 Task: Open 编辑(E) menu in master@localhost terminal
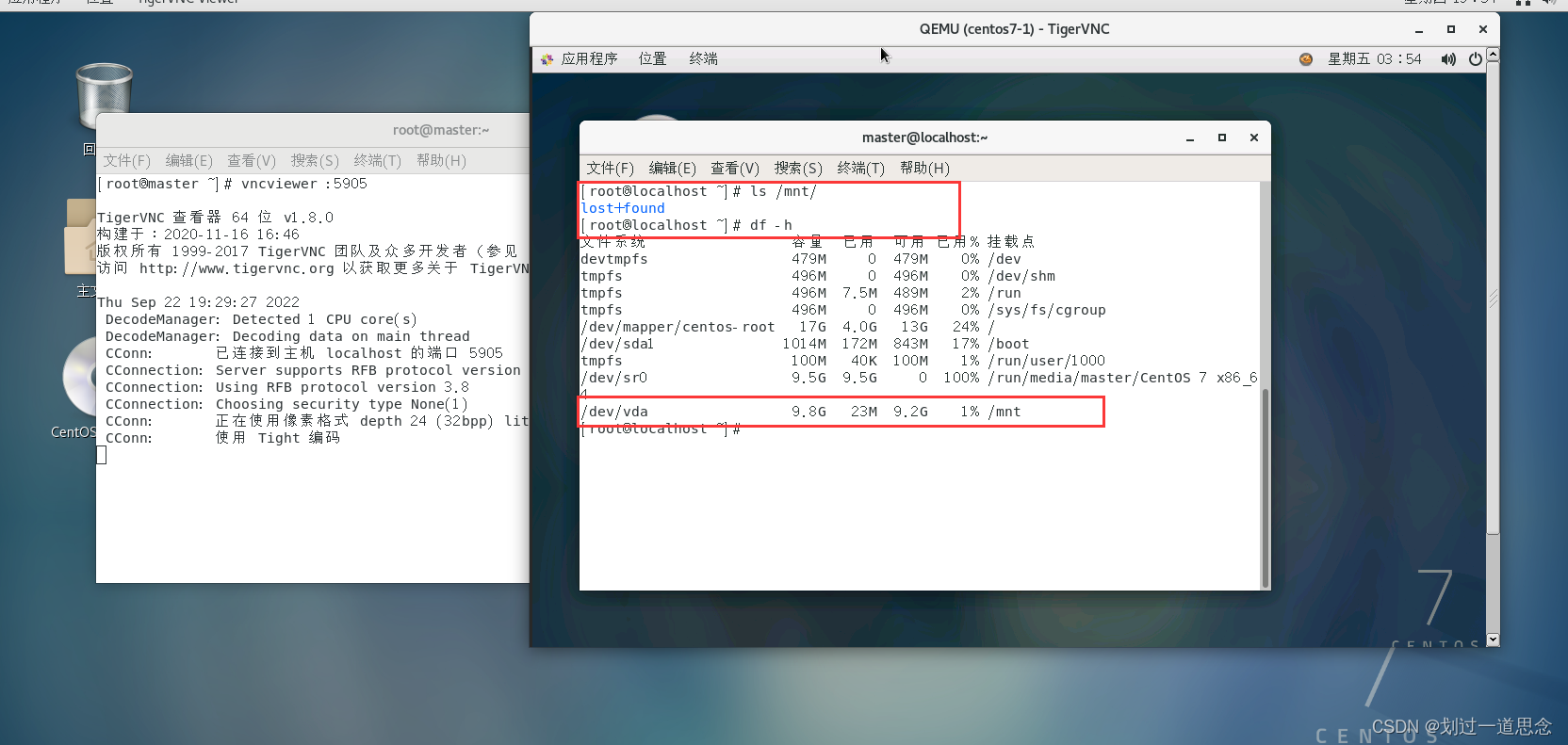673,169
